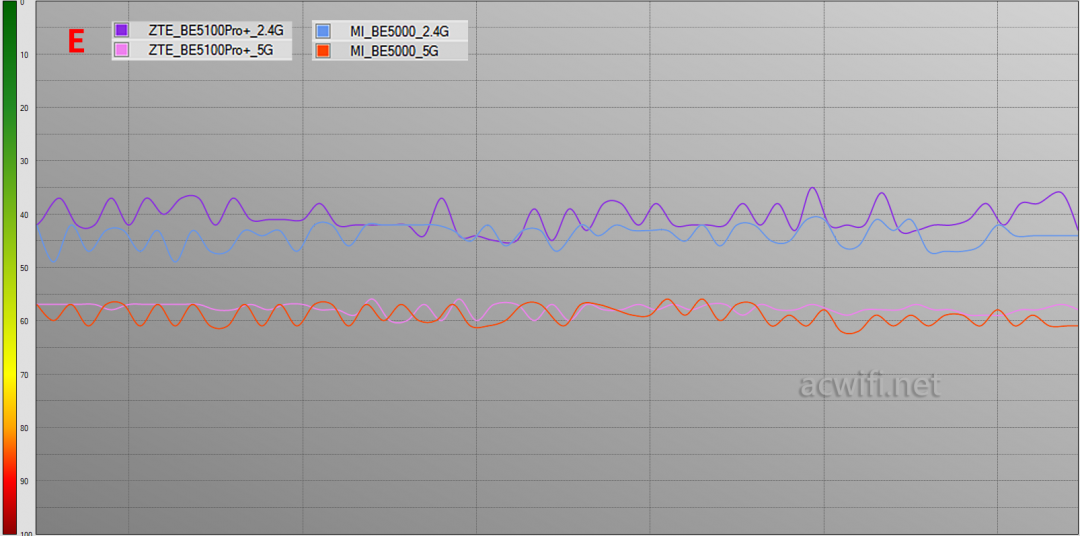Click the acwifi.net watermark
1080x536 pixels.
(869, 385)
